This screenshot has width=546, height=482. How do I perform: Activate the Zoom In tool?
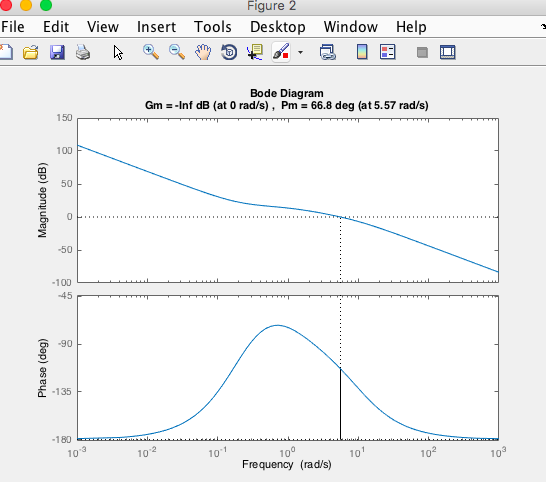coord(151,53)
